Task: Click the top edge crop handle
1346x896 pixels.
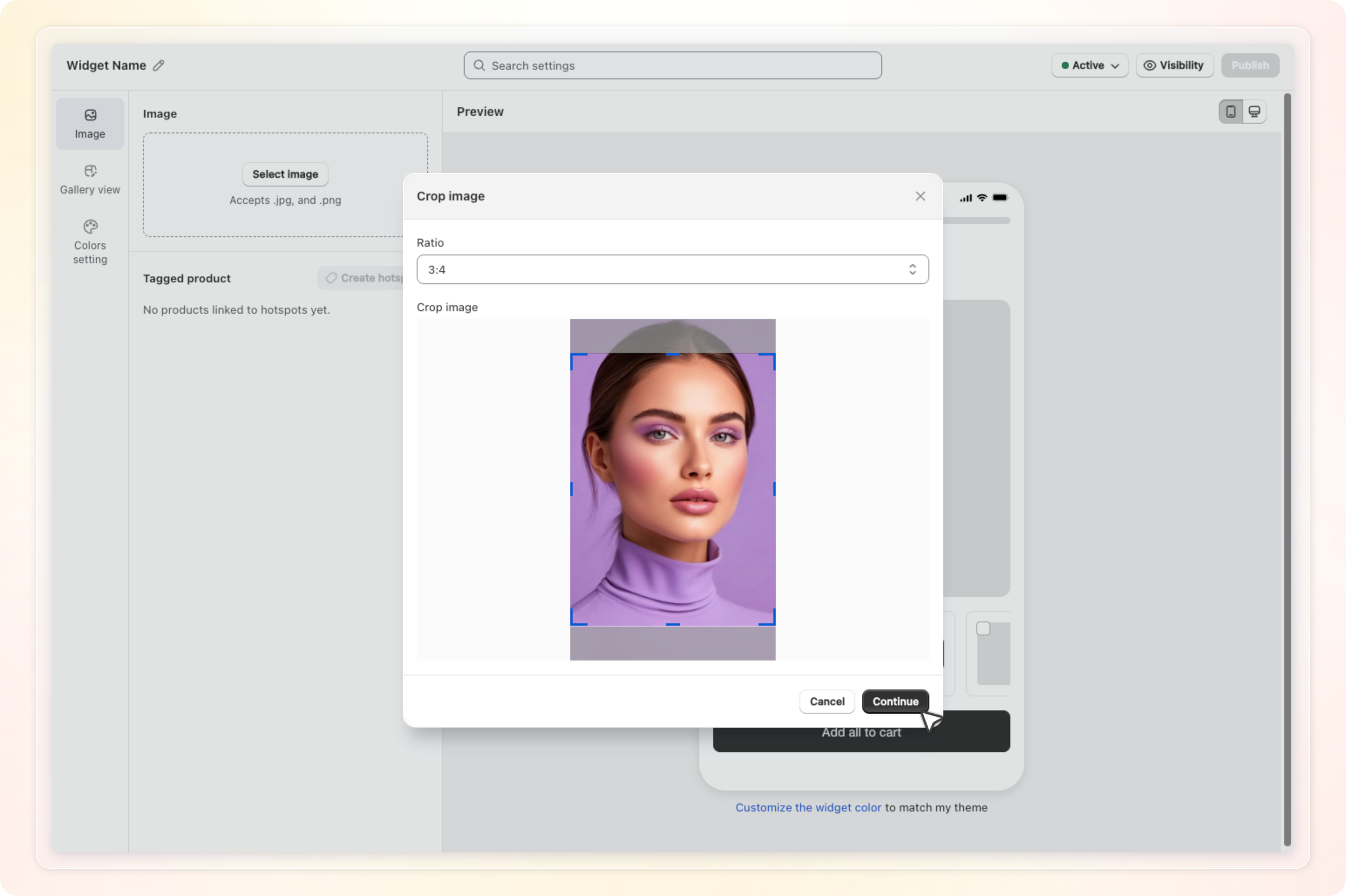Action: pos(673,354)
